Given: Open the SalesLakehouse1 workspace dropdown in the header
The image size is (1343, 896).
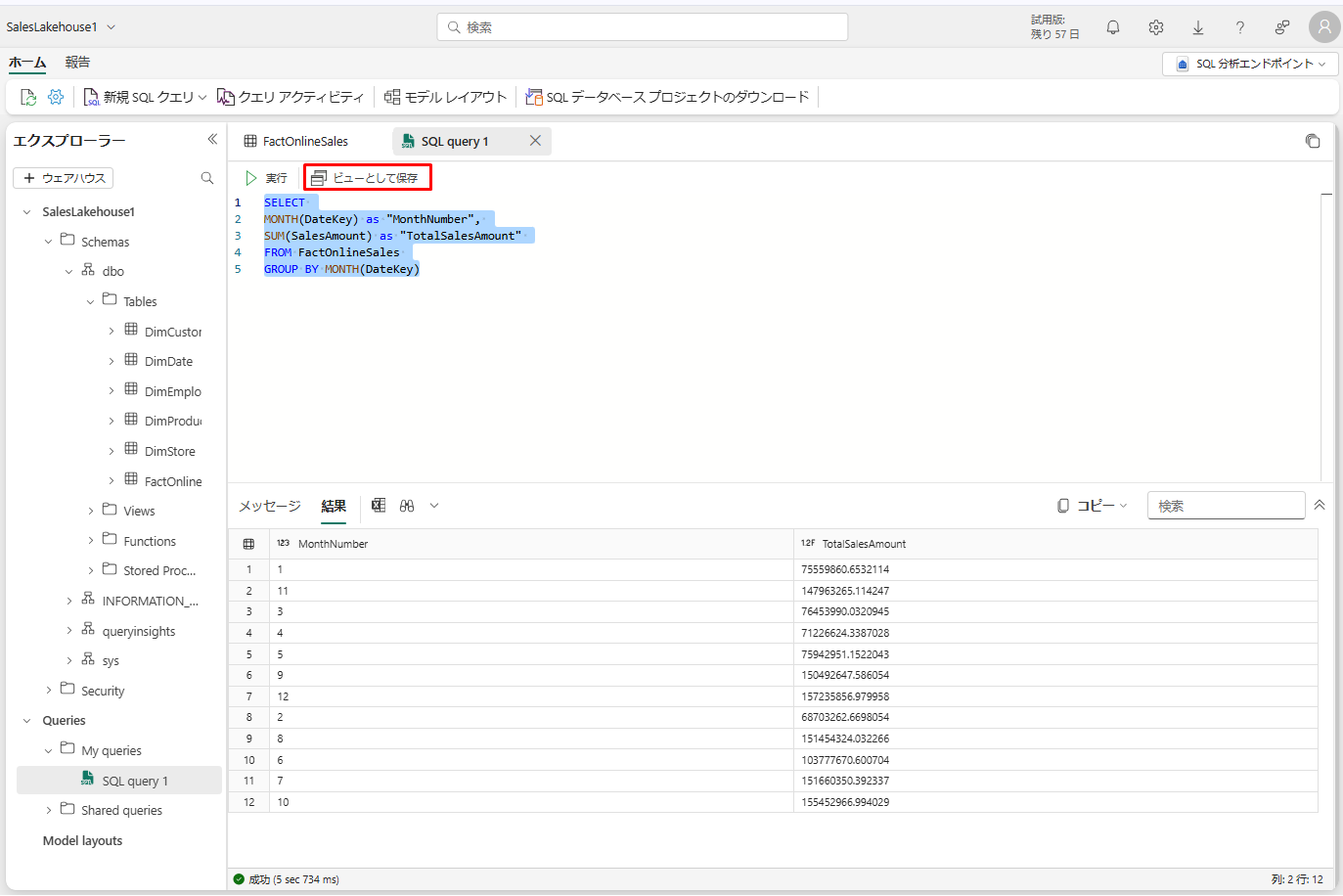Looking at the screenshot, I should tap(111, 27).
